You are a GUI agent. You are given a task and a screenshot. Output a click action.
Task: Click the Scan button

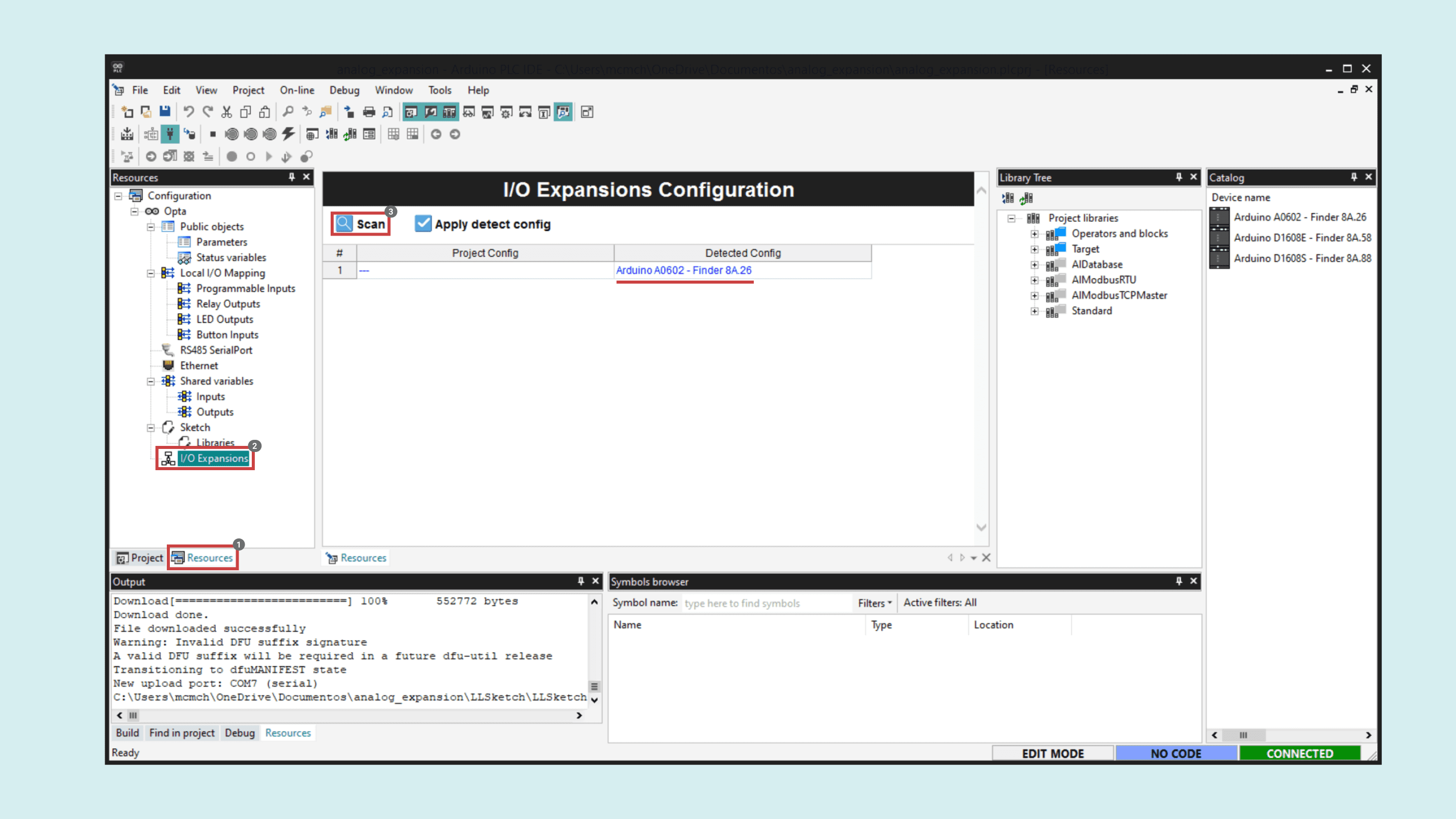360,224
